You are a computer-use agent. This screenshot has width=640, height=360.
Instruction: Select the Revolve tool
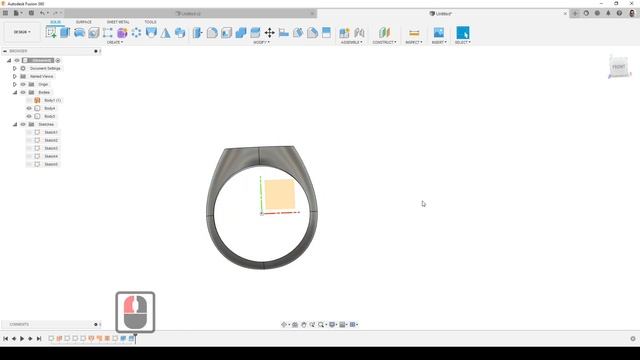[79, 33]
